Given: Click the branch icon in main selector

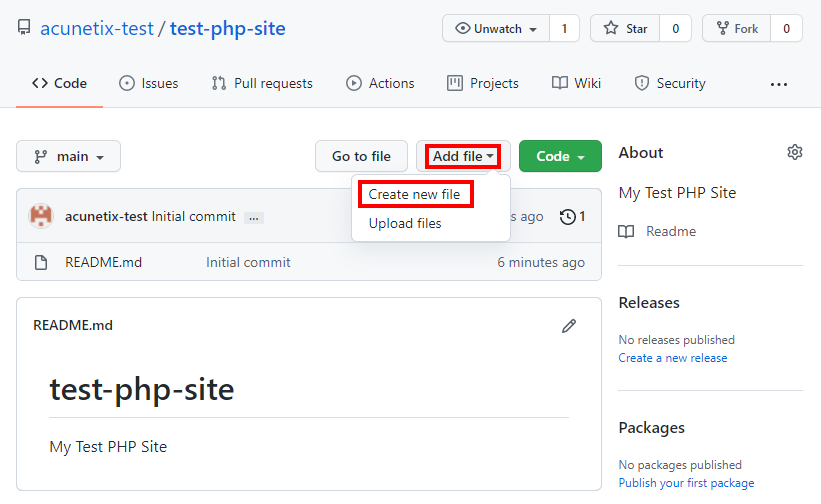Looking at the screenshot, I should (x=40, y=156).
